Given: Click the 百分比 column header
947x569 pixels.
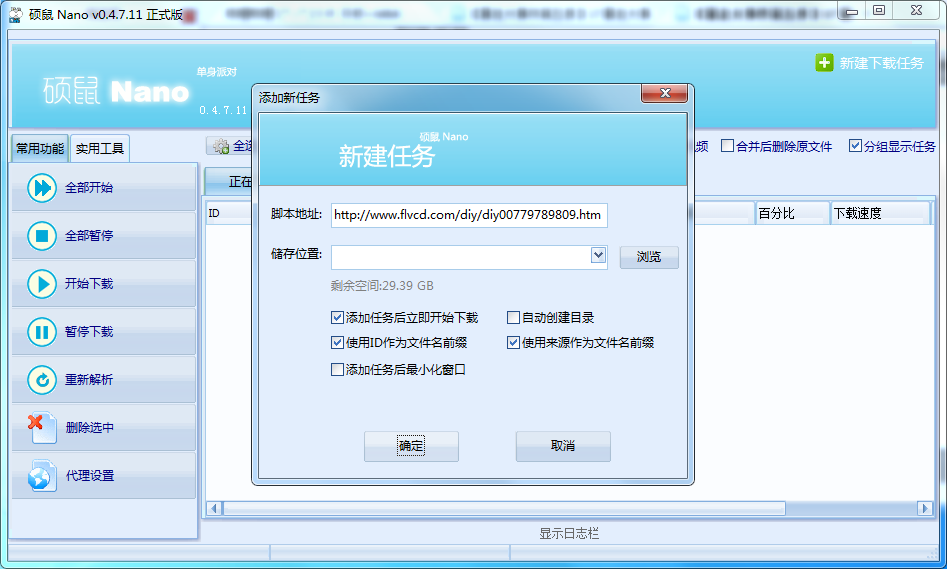Looking at the screenshot, I should (792, 213).
